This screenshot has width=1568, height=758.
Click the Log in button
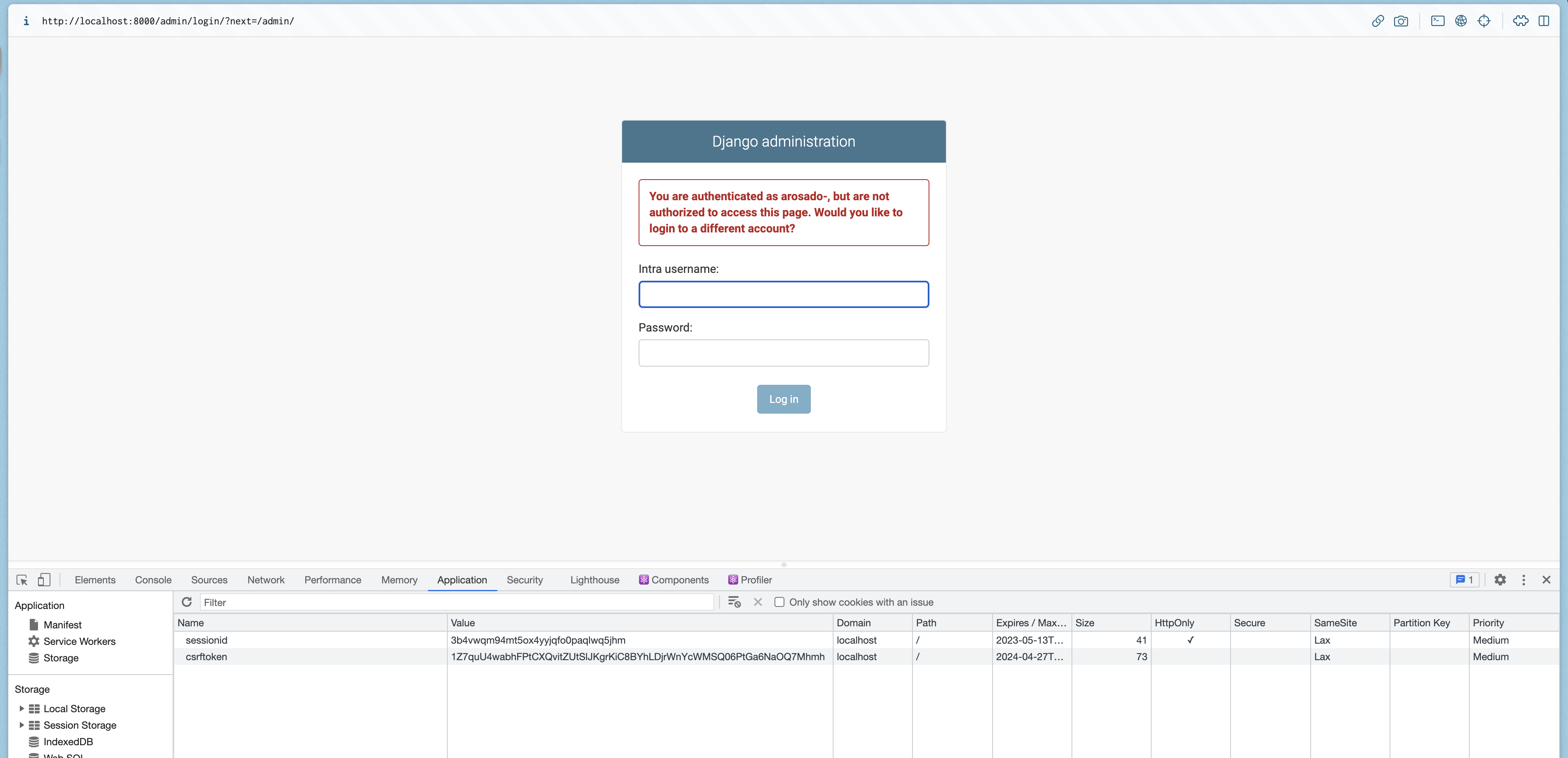[784, 399]
